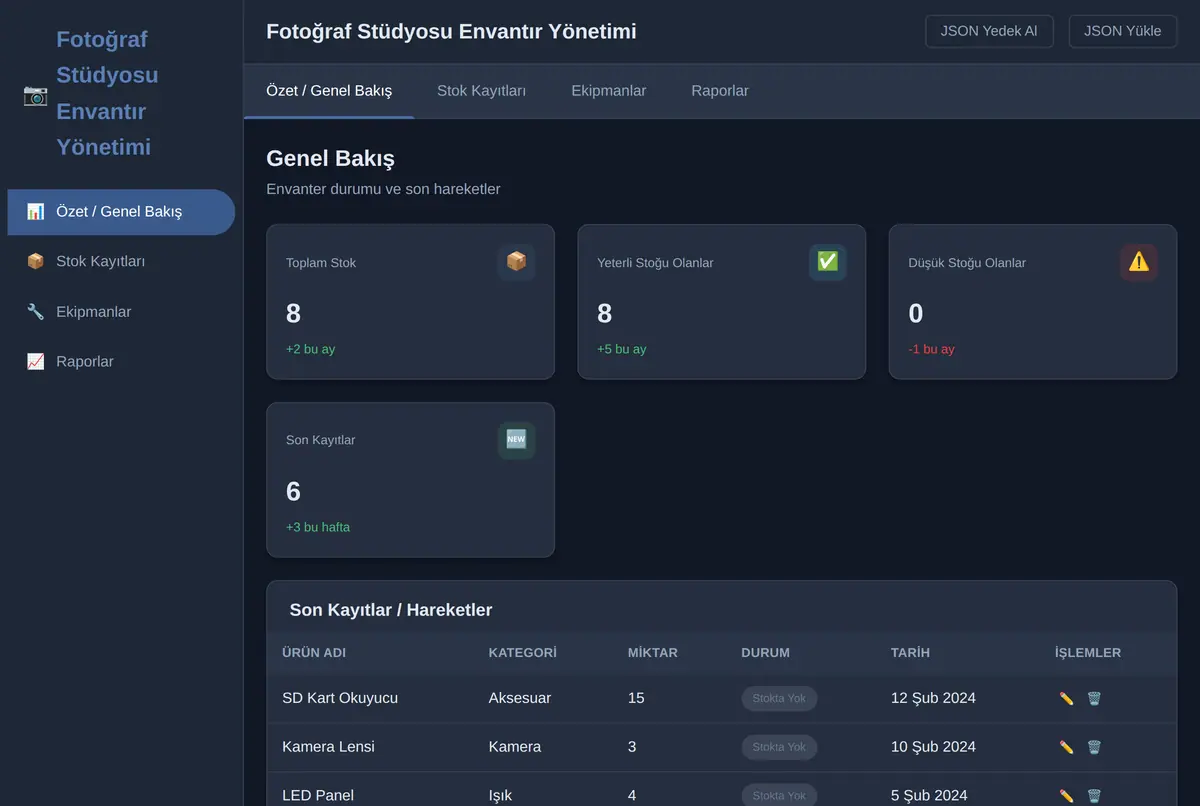The width and height of the screenshot is (1200, 806).
Task: Delete the SD Kart Okuyucu row with trash icon
Action: click(1094, 698)
